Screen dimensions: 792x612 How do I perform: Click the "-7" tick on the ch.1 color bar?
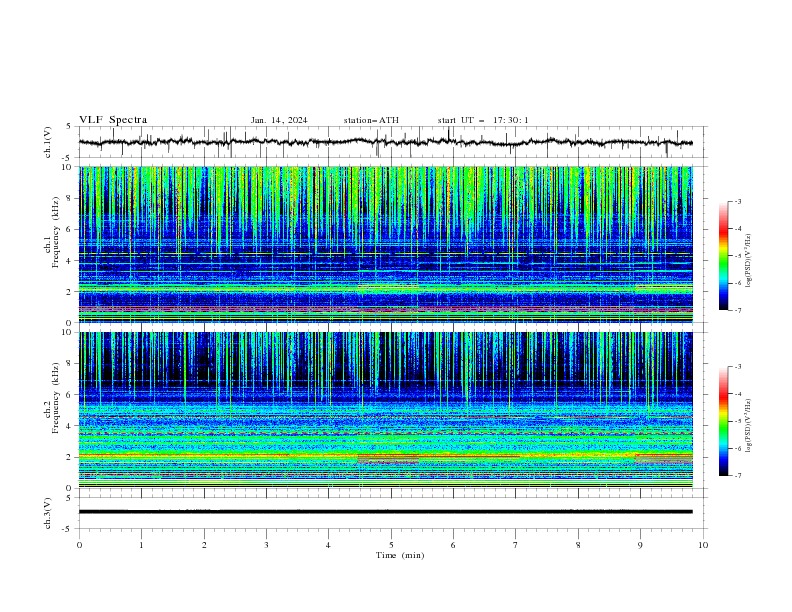point(738,310)
